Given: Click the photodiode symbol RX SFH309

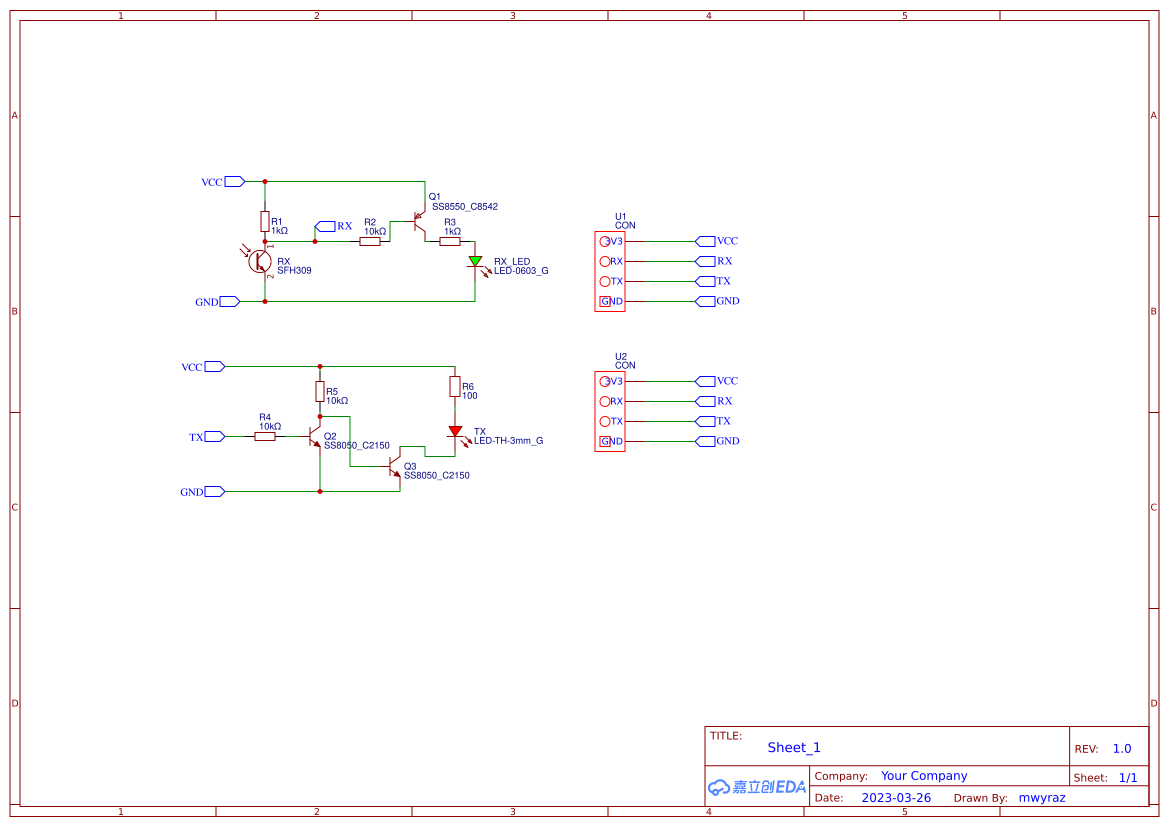Looking at the screenshot, I should point(258,262).
